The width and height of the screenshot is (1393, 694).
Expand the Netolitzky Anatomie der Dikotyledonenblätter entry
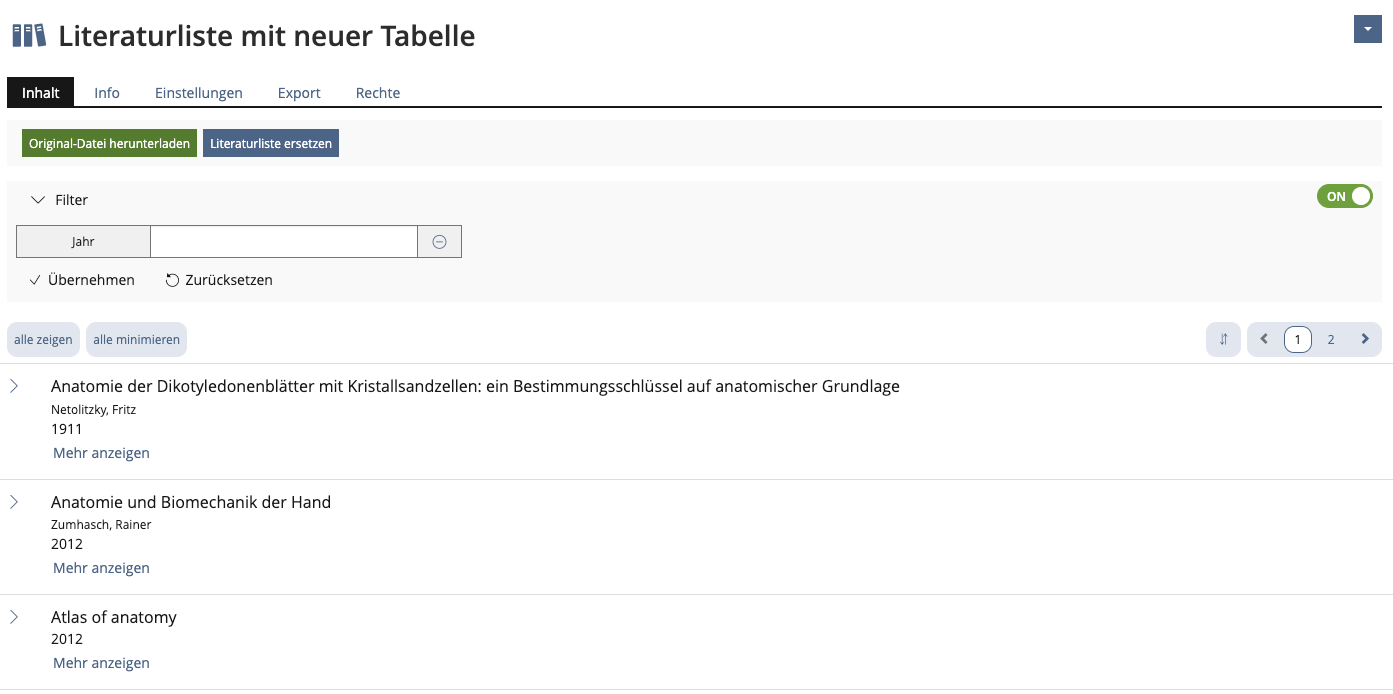pyautogui.click(x=14, y=386)
